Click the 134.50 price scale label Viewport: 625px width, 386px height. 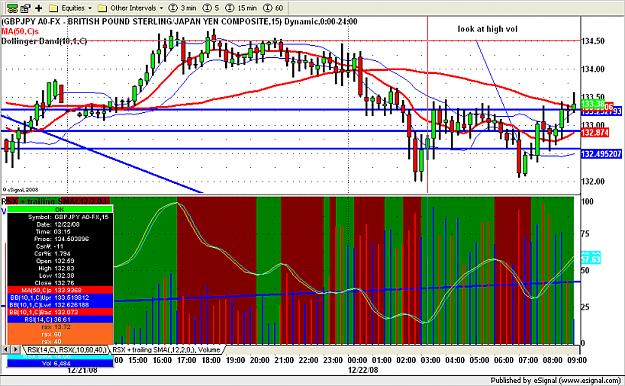click(593, 41)
